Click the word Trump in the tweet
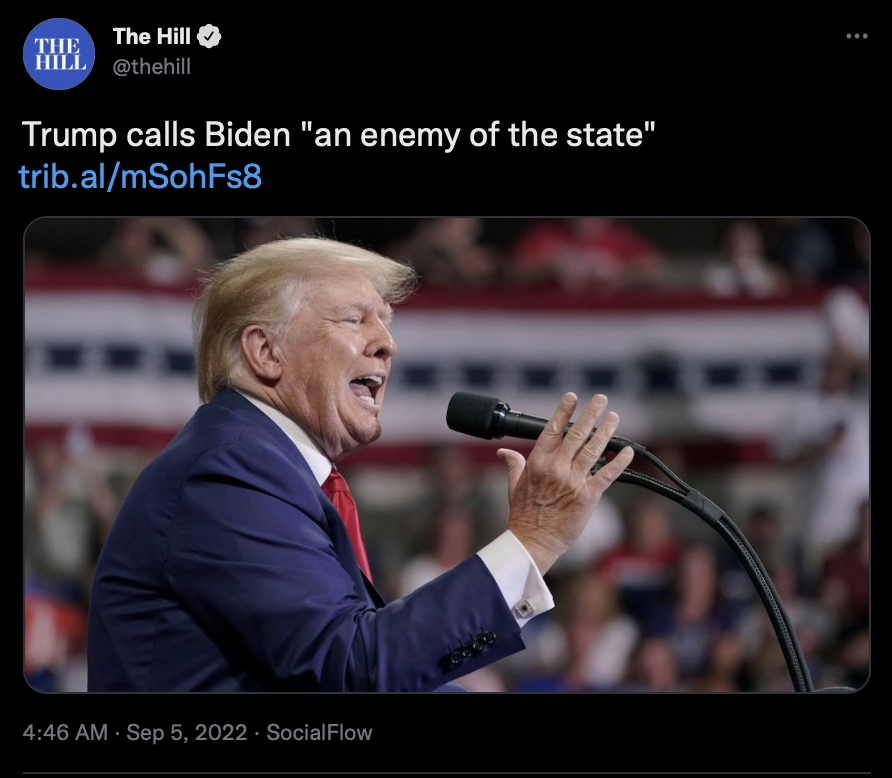 69,136
